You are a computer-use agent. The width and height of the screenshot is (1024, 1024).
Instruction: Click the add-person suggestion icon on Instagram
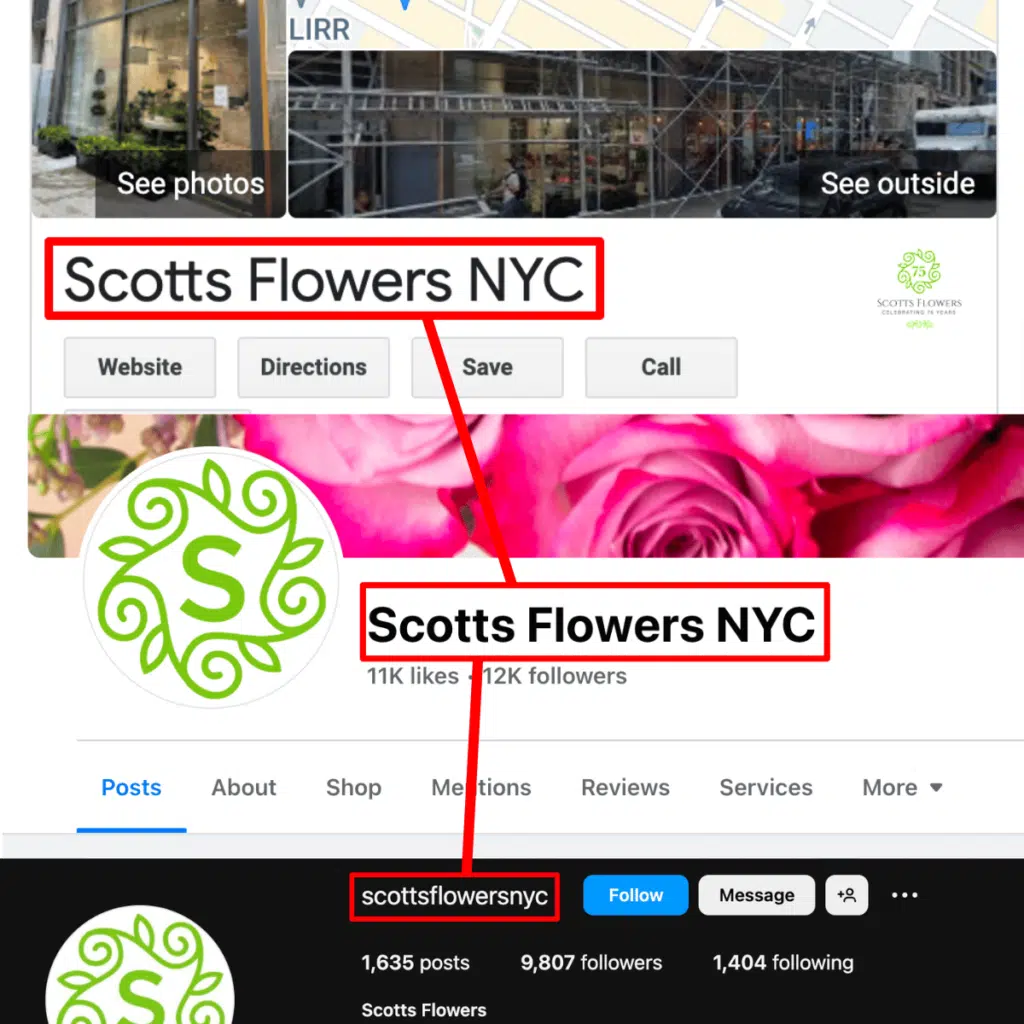point(846,895)
